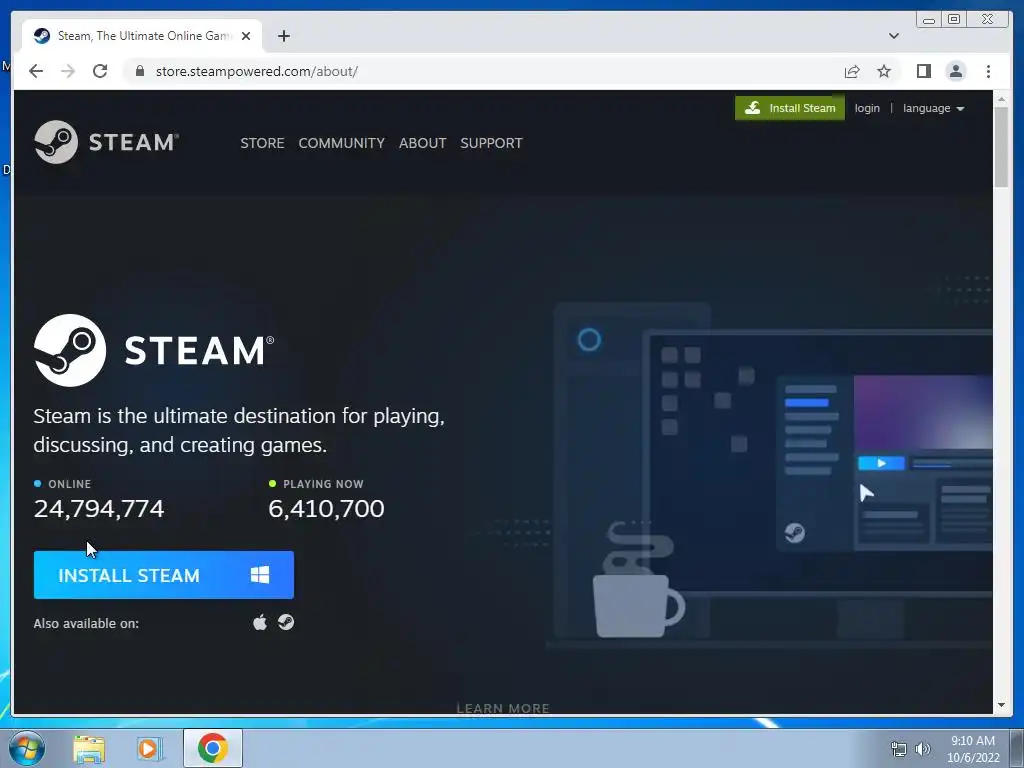Image resolution: width=1024 pixels, height=768 pixels.
Task: View site security lock information
Action: [x=139, y=71]
